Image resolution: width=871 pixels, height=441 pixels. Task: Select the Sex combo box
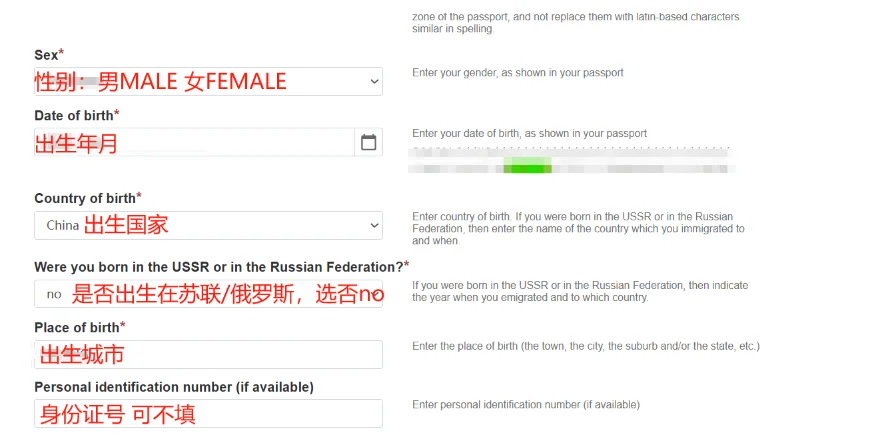[x=208, y=82]
